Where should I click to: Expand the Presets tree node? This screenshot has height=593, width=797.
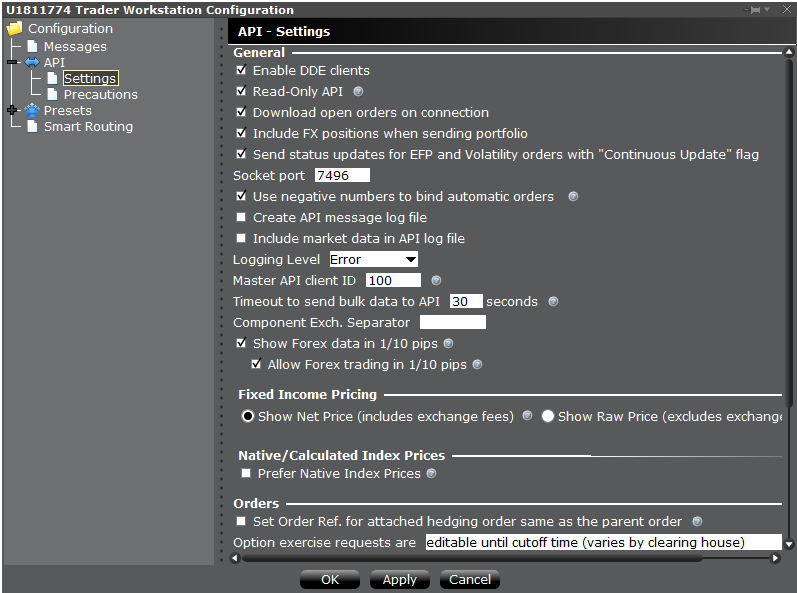coord(13,110)
